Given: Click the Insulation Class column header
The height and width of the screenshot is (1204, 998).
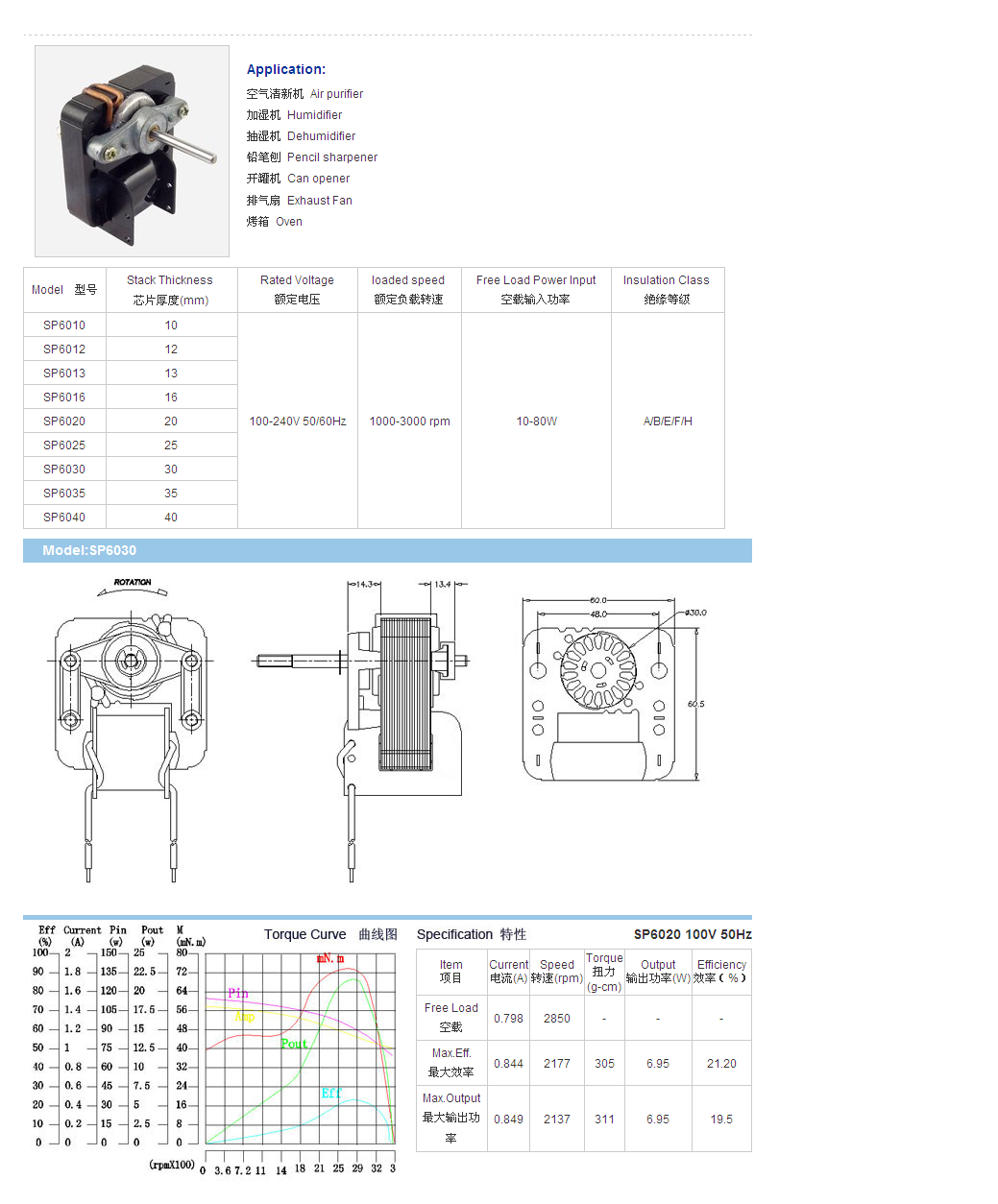Looking at the screenshot, I should (x=667, y=290).
